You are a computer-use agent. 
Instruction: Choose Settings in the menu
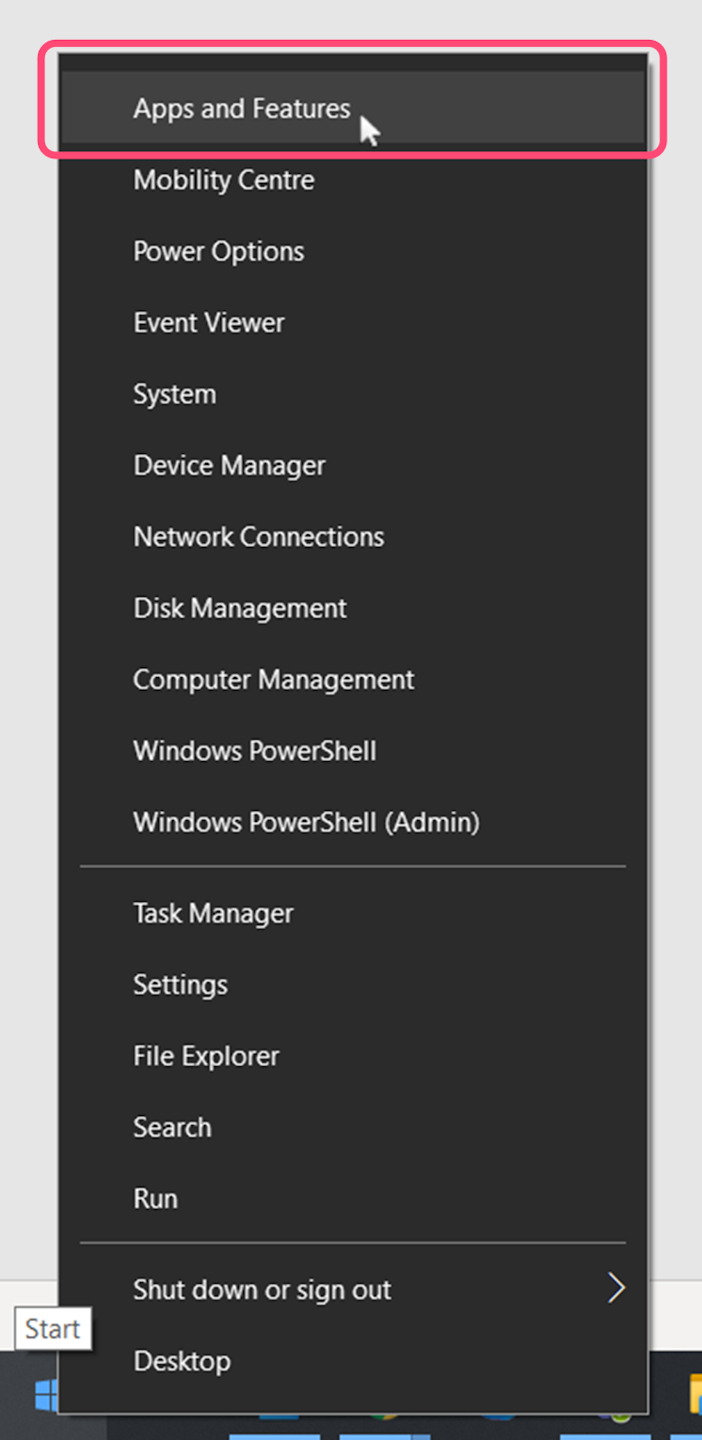[x=181, y=985]
